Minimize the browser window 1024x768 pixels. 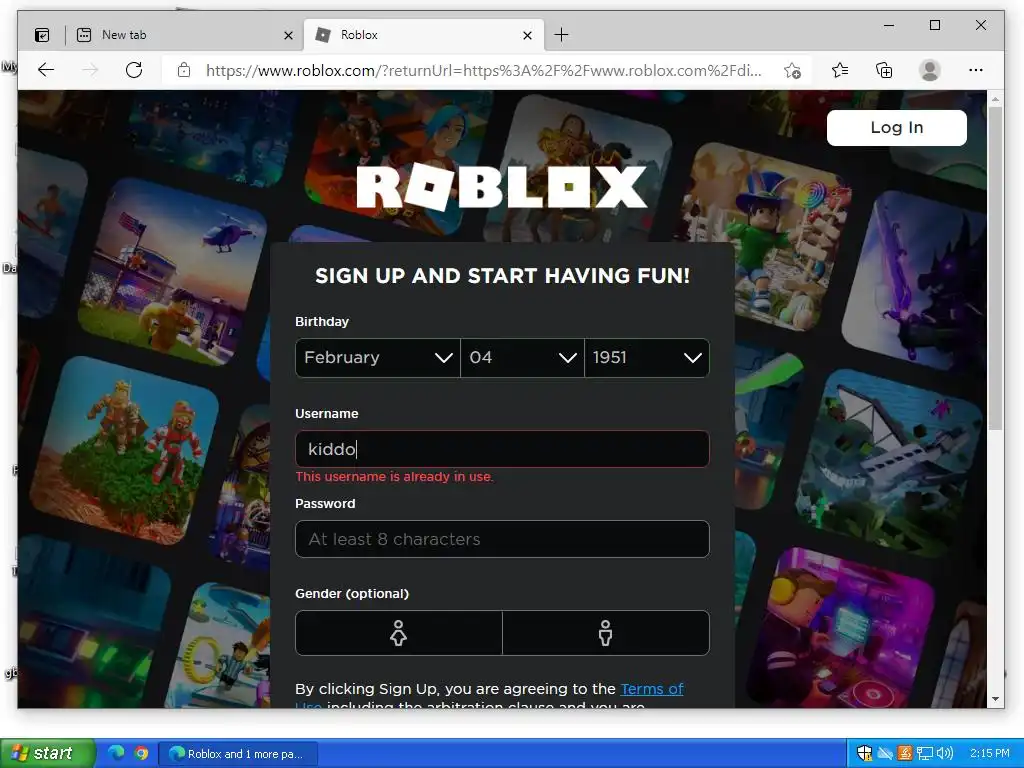pos(889,25)
